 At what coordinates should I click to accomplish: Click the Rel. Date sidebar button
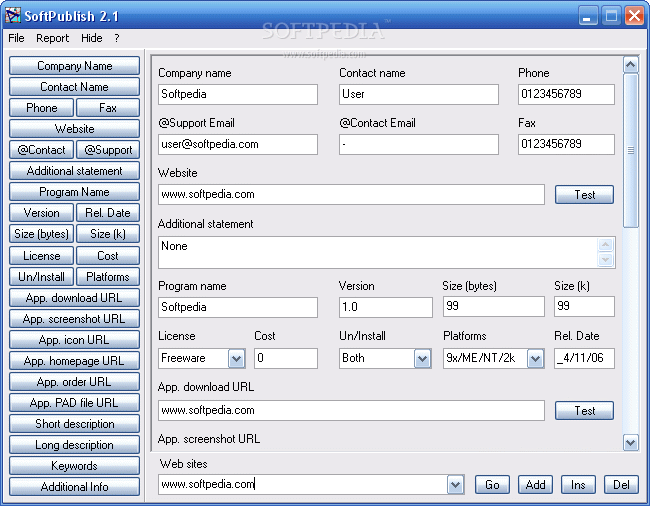[108, 213]
